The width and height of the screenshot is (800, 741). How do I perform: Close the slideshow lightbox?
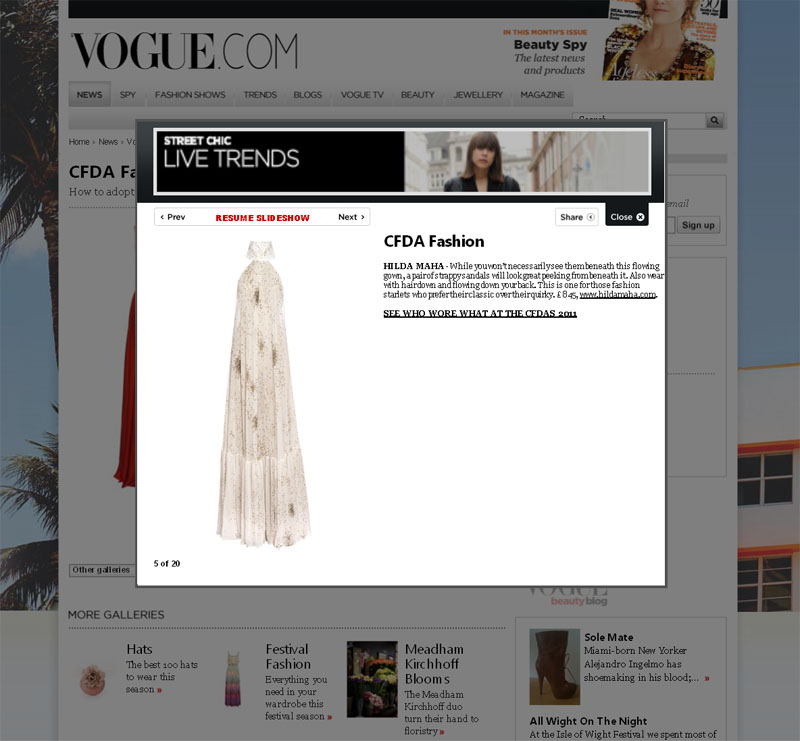coord(627,217)
